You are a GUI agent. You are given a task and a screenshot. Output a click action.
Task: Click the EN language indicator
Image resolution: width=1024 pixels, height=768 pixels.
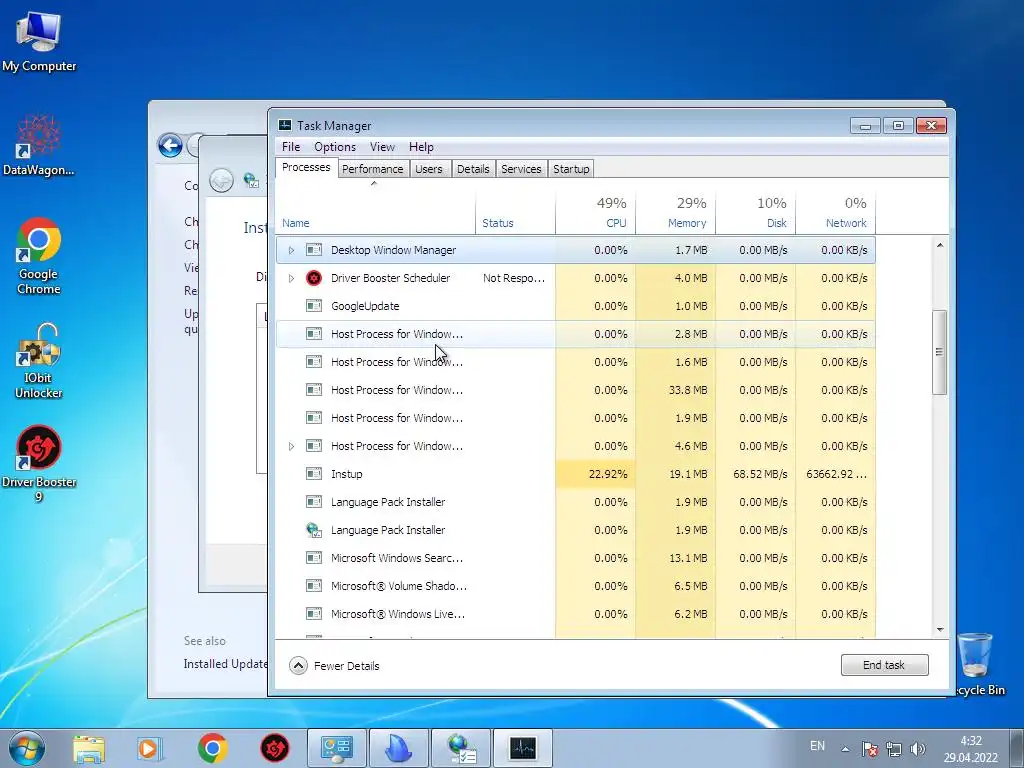pyautogui.click(x=817, y=746)
